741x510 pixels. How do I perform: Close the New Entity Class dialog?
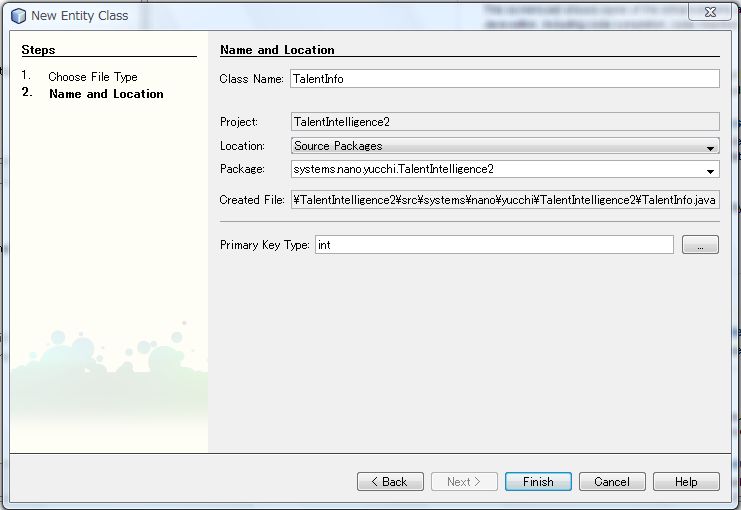[707, 12]
